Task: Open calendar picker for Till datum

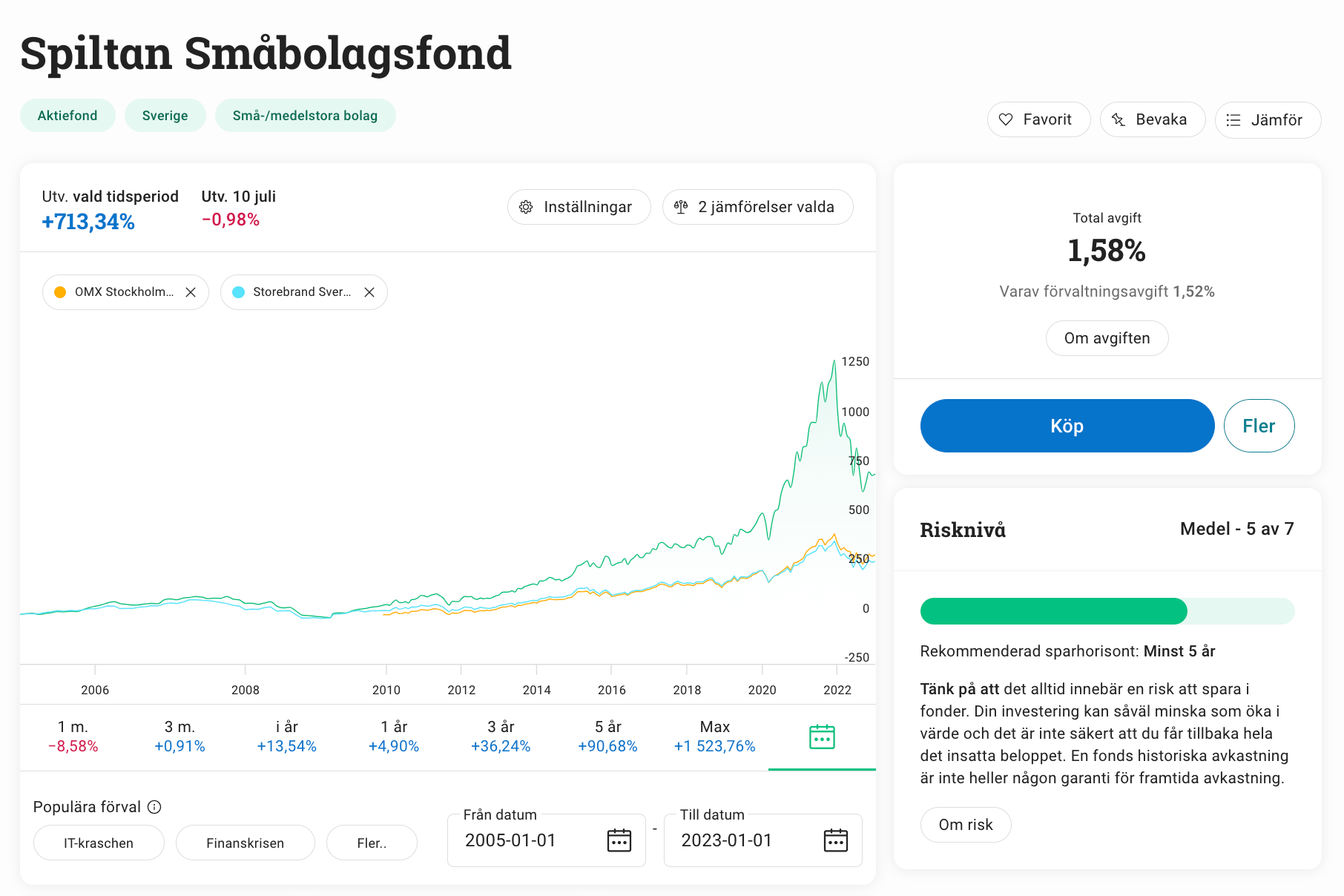Action: [x=836, y=840]
